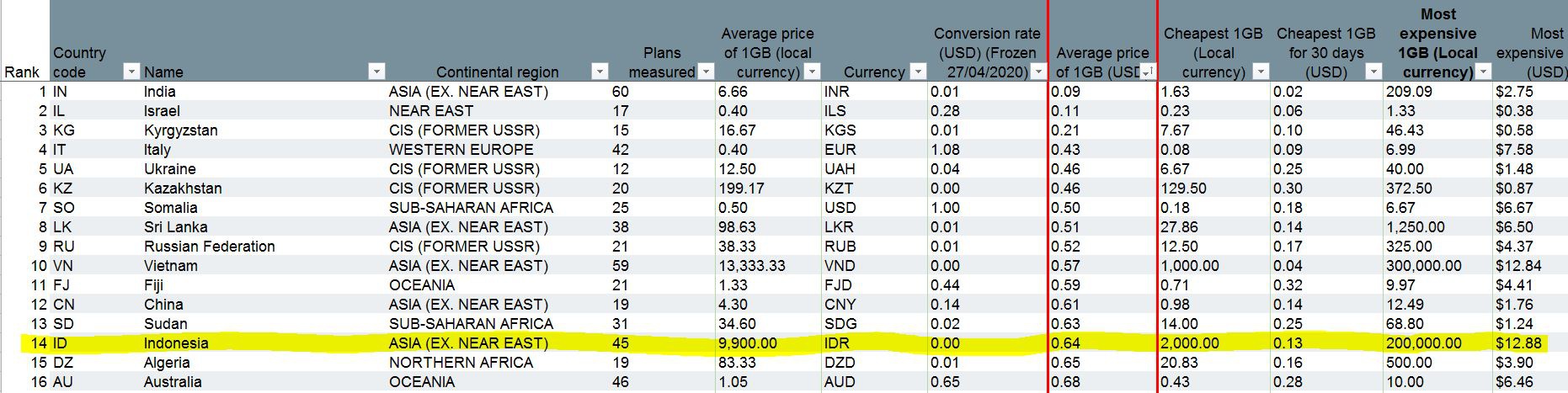Open the Country code filter dropdown

[x=131, y=72]
